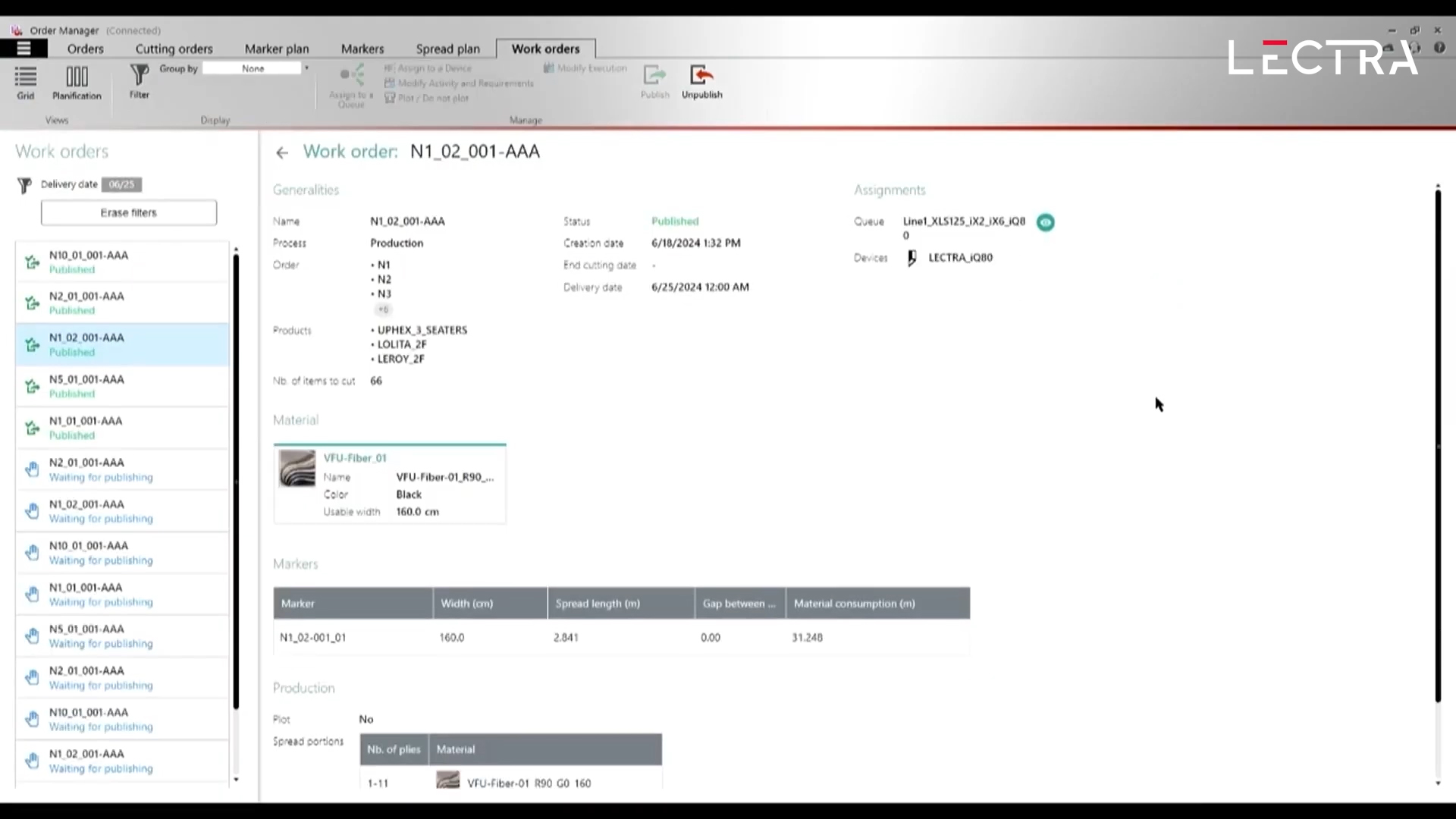Image resolution: width=1456 pixels, height=819 pixels.
Task: Open the Spread plan tab
Action: click(447, 49)
